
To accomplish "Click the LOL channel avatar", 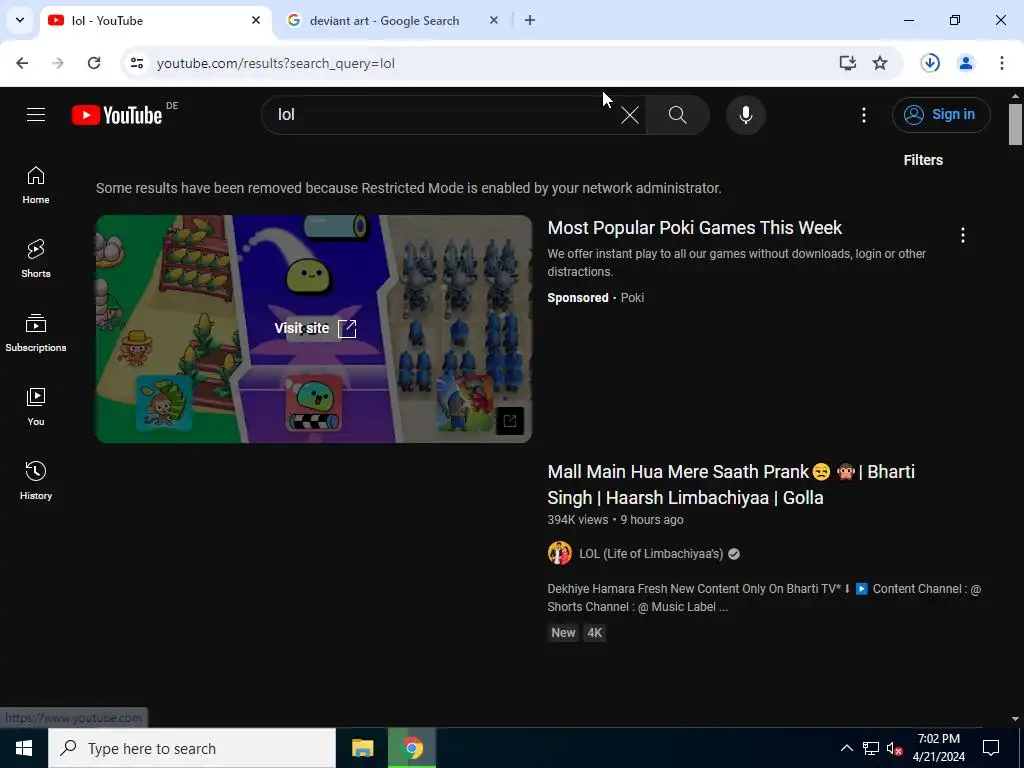I will coord(560,553).
